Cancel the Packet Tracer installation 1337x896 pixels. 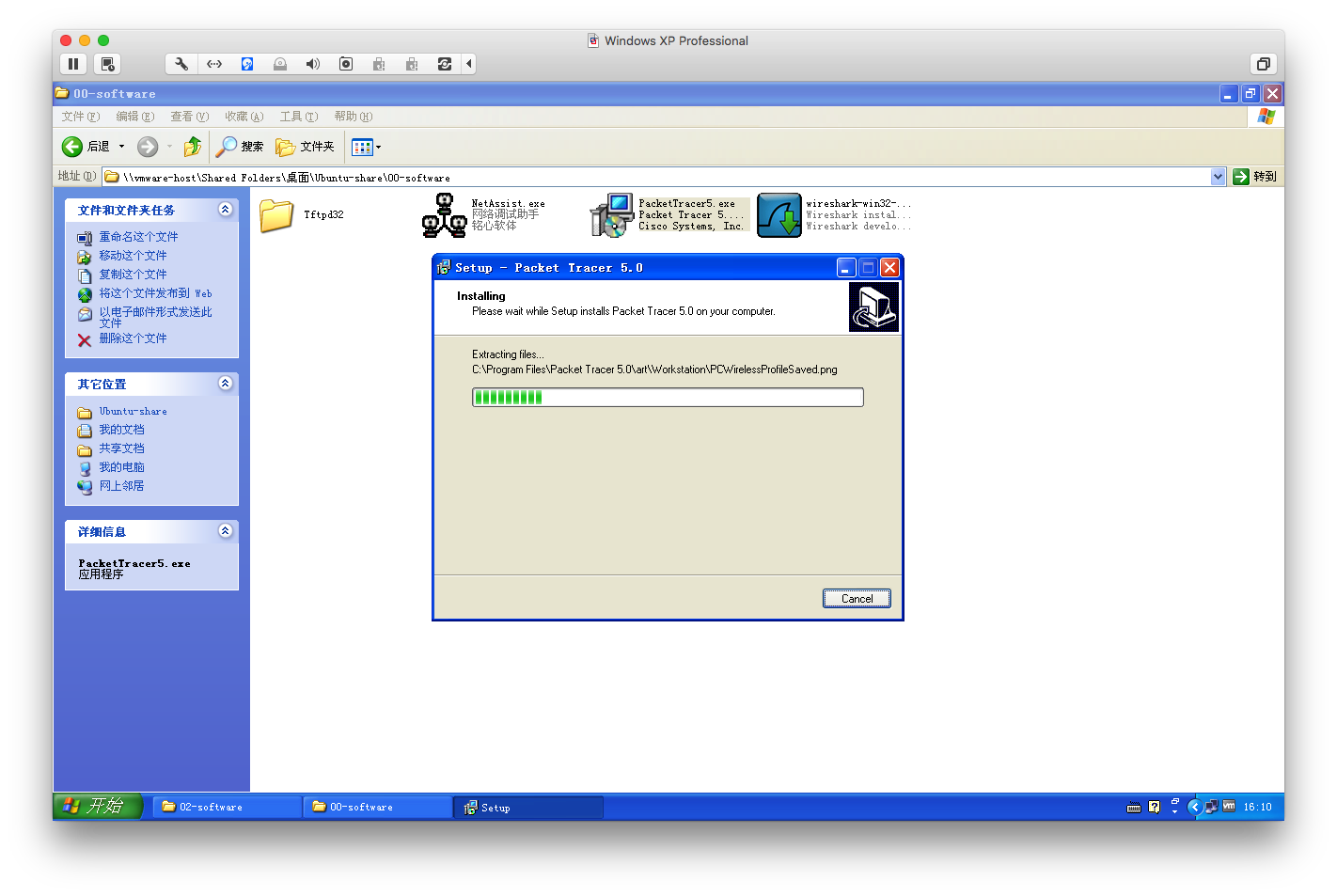[857, 599]
